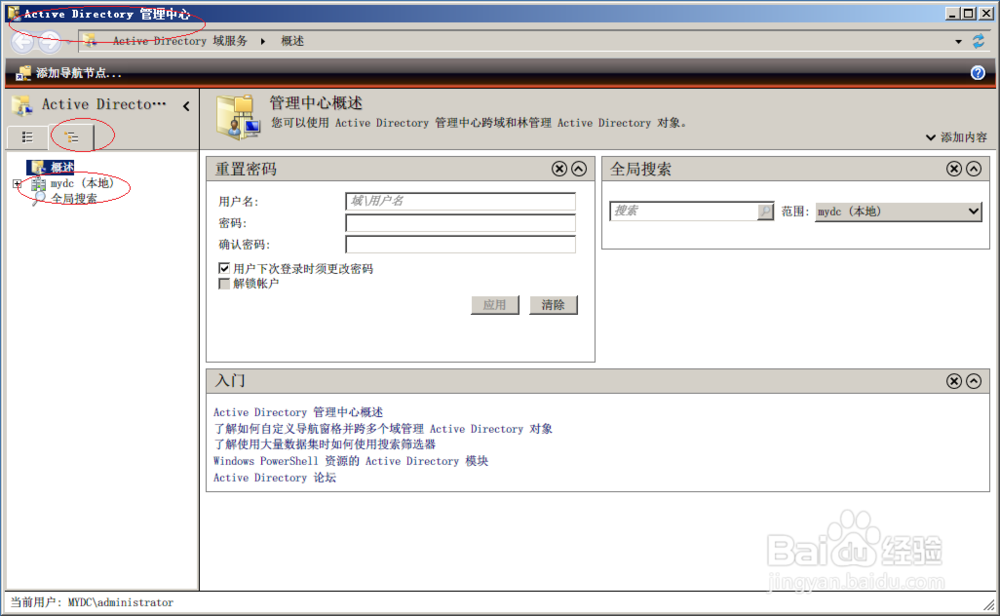Click the title bar application icon

tap(13, 13)
